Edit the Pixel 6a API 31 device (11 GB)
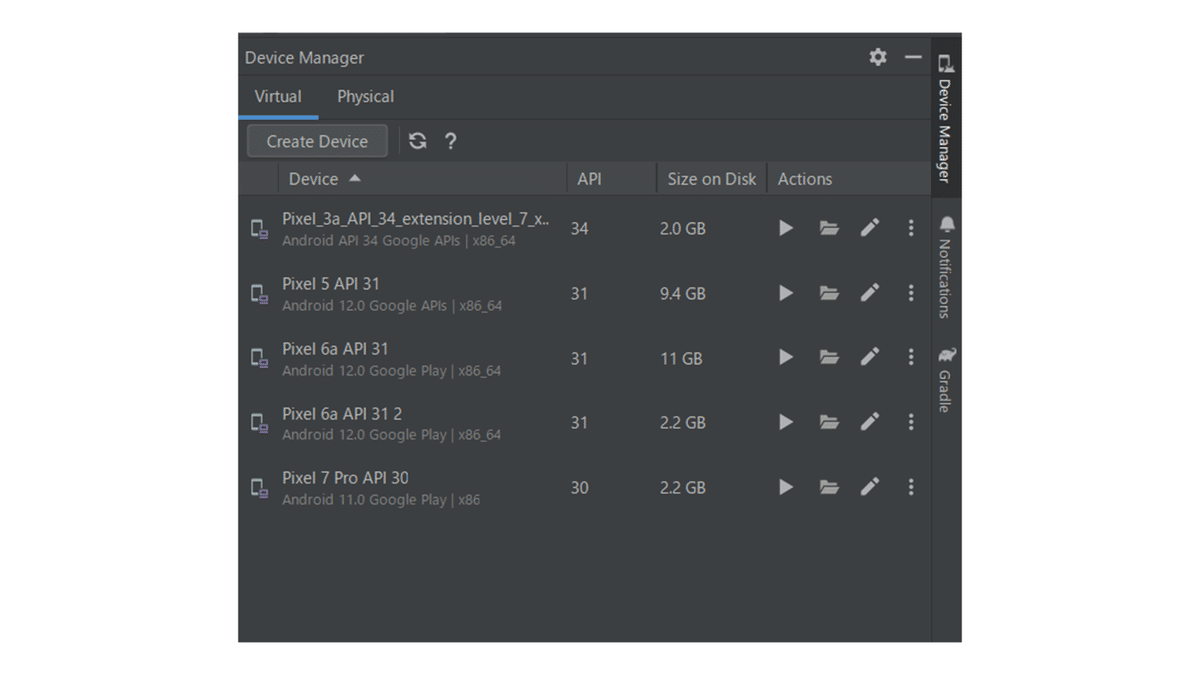Image resolution: width=1200 pixels, height=675 pixels. [x=870, y=357]
